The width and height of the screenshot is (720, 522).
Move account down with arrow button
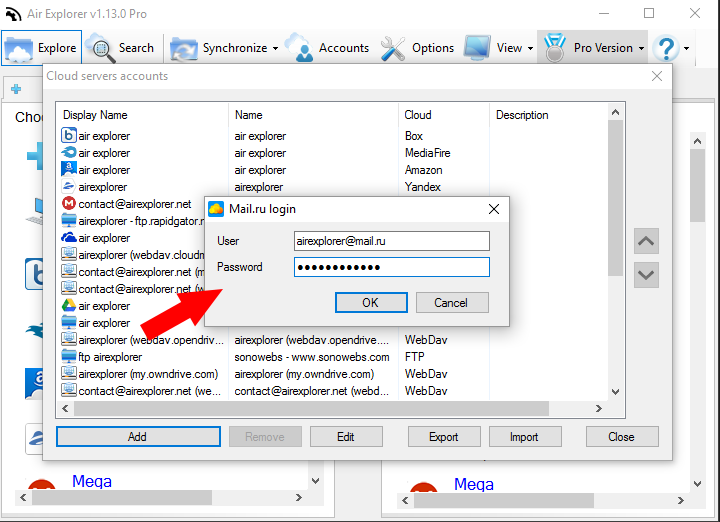[x=646, y=275]
